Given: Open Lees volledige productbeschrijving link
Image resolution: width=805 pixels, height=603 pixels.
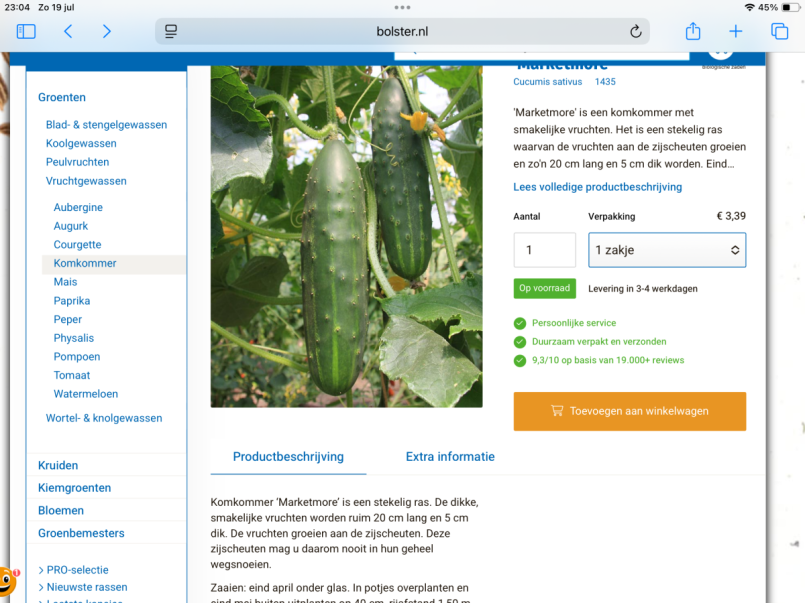Looking at the screenshot, I should (x=598, y=187).
